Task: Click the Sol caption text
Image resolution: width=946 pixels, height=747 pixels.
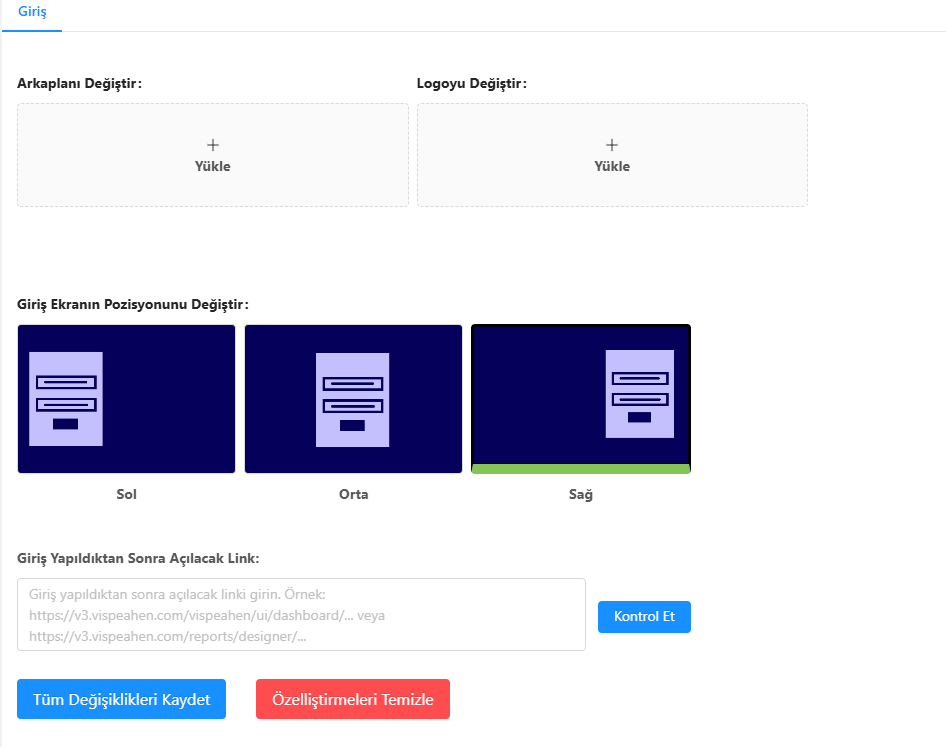Action: click(126, 494)
